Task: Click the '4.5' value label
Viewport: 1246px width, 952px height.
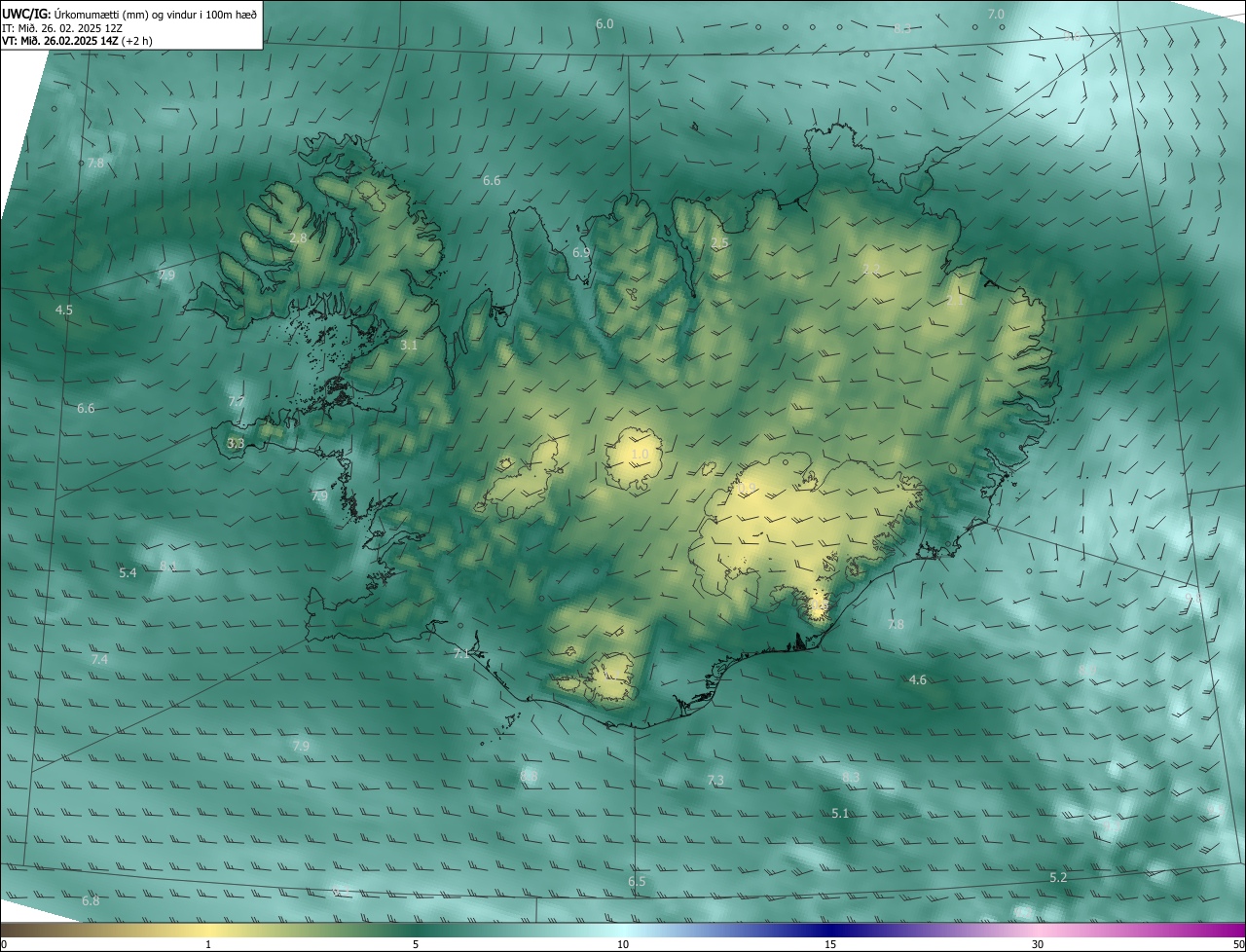Action: point(63,311)
